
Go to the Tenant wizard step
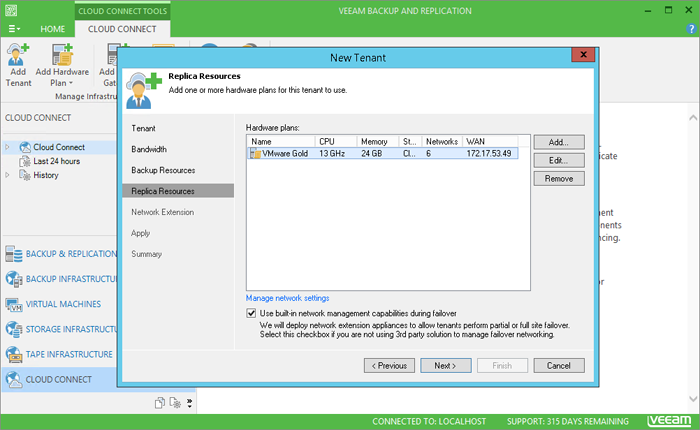[x=143, y=128]
